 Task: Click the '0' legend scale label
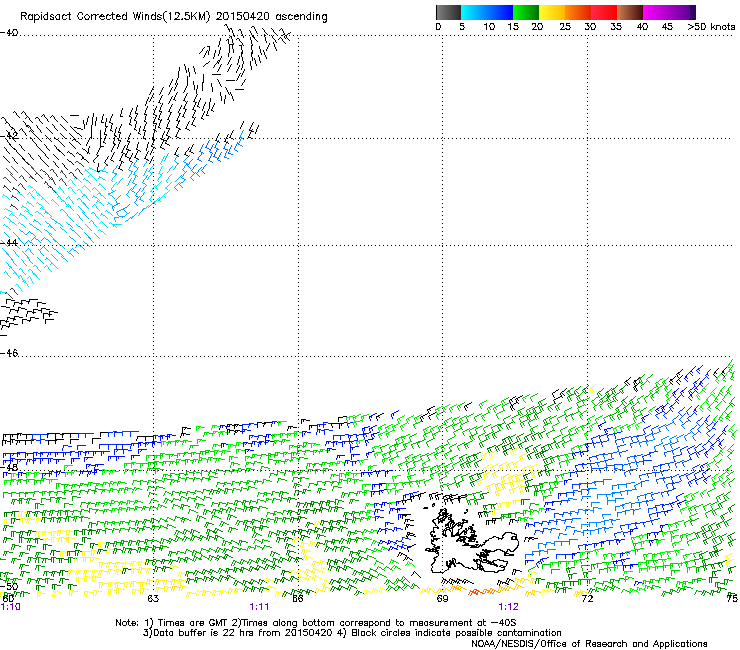click(x=438, y=27)
